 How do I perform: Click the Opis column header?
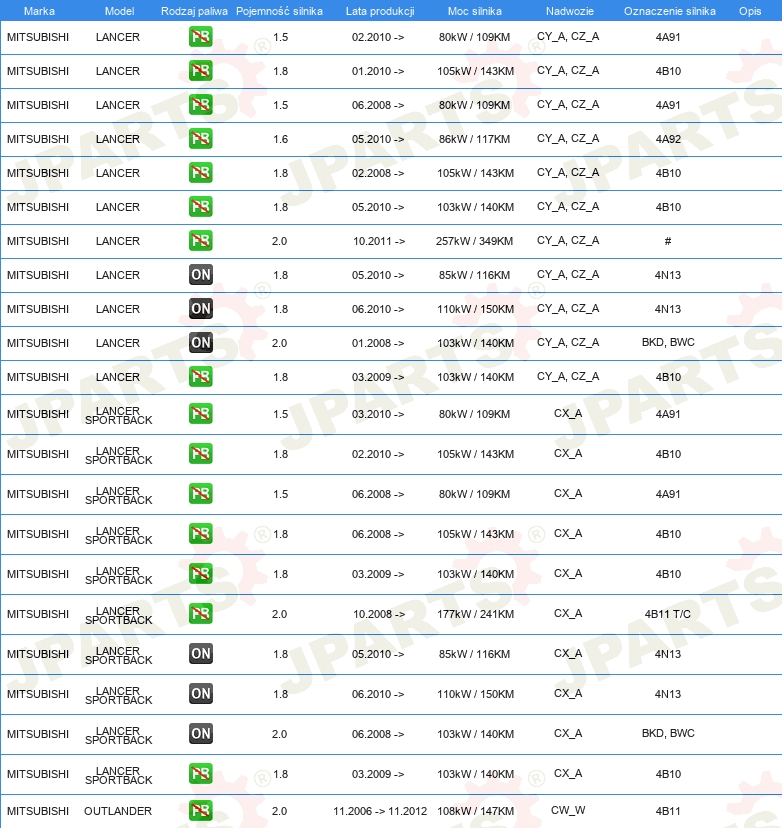750,11
